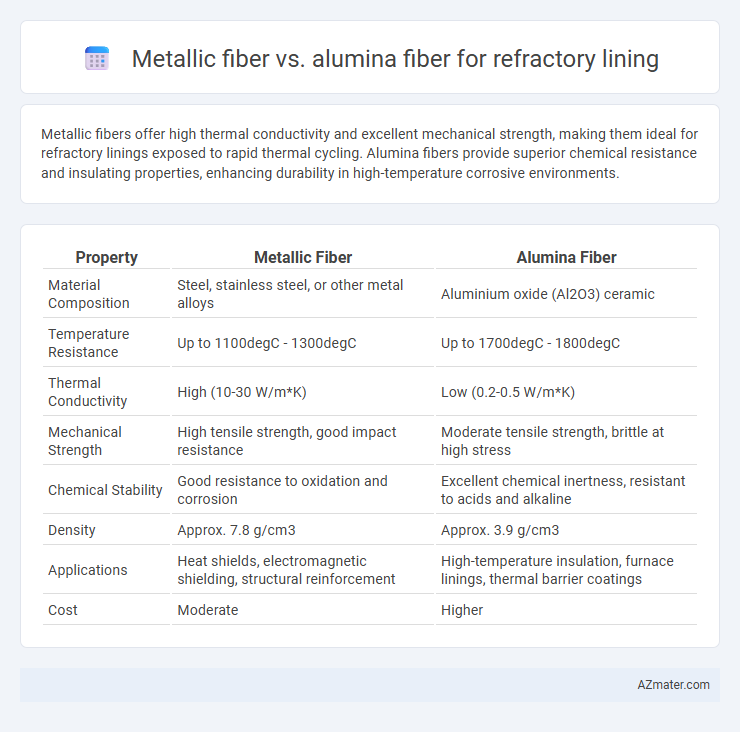Click the 'Density' row label

pos(72,530)
